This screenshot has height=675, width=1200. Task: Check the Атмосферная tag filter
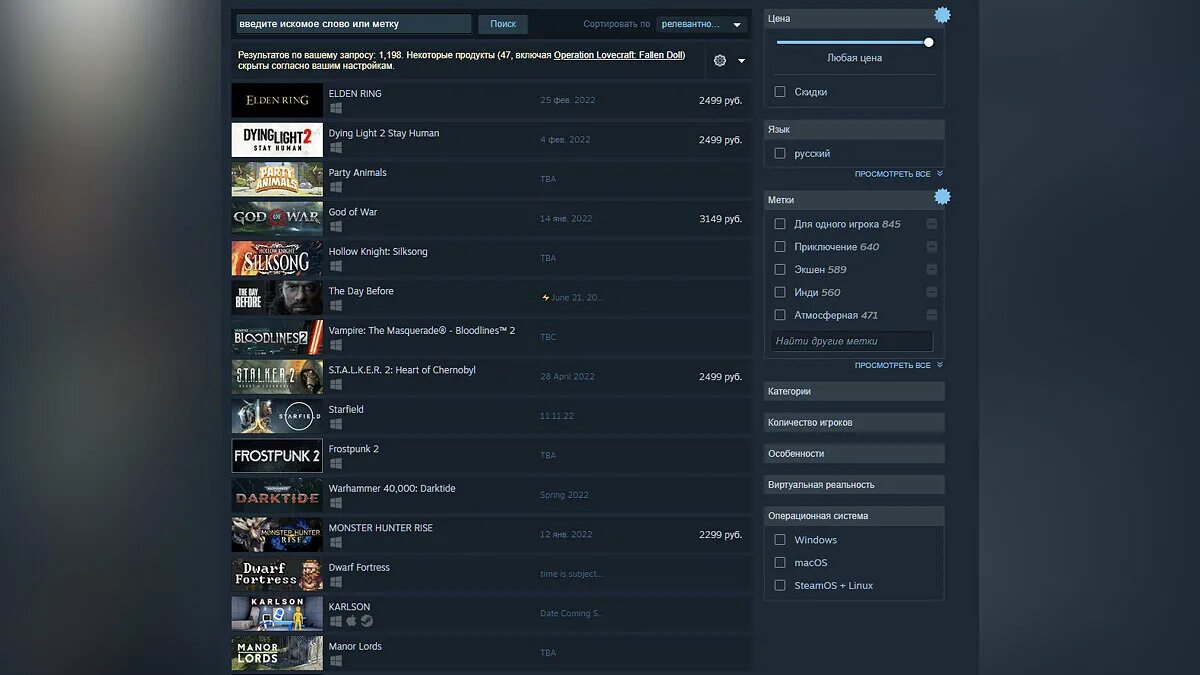780,316
